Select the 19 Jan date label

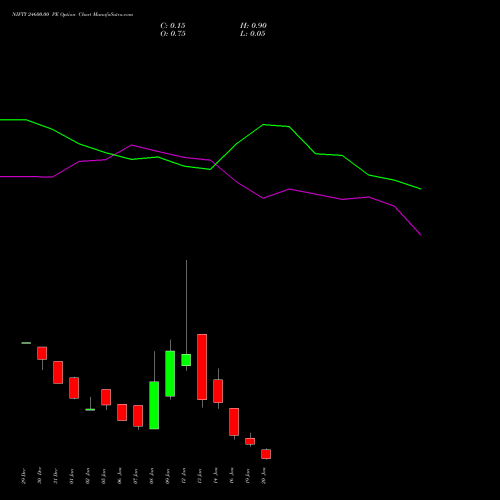248,476
